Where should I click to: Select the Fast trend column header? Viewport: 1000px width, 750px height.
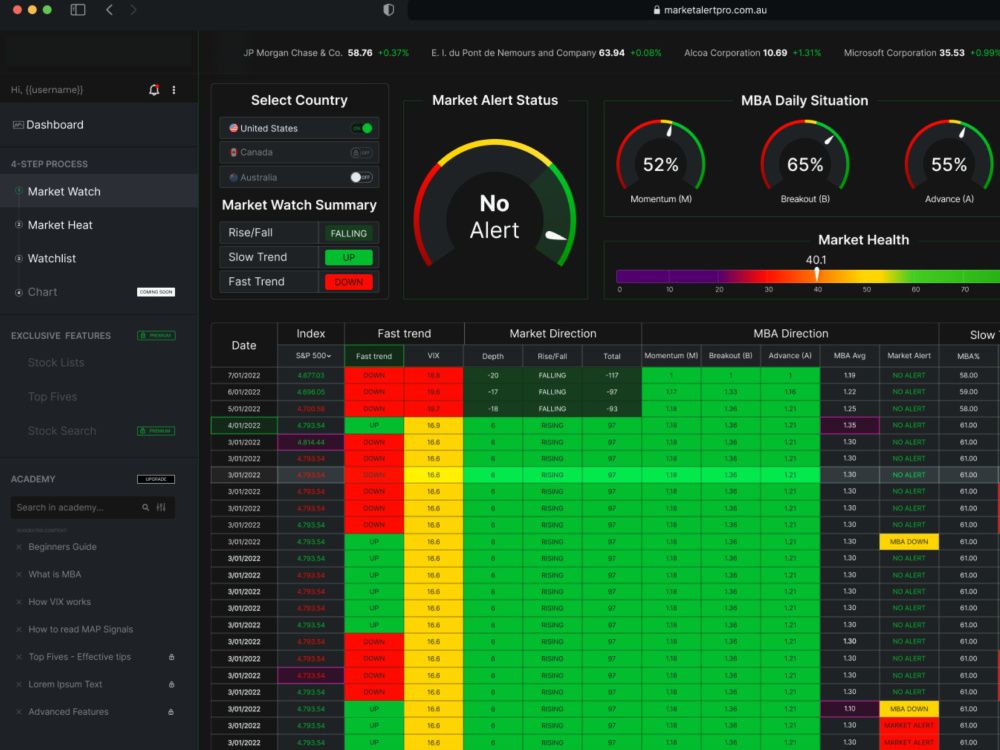tap(374, 356)
